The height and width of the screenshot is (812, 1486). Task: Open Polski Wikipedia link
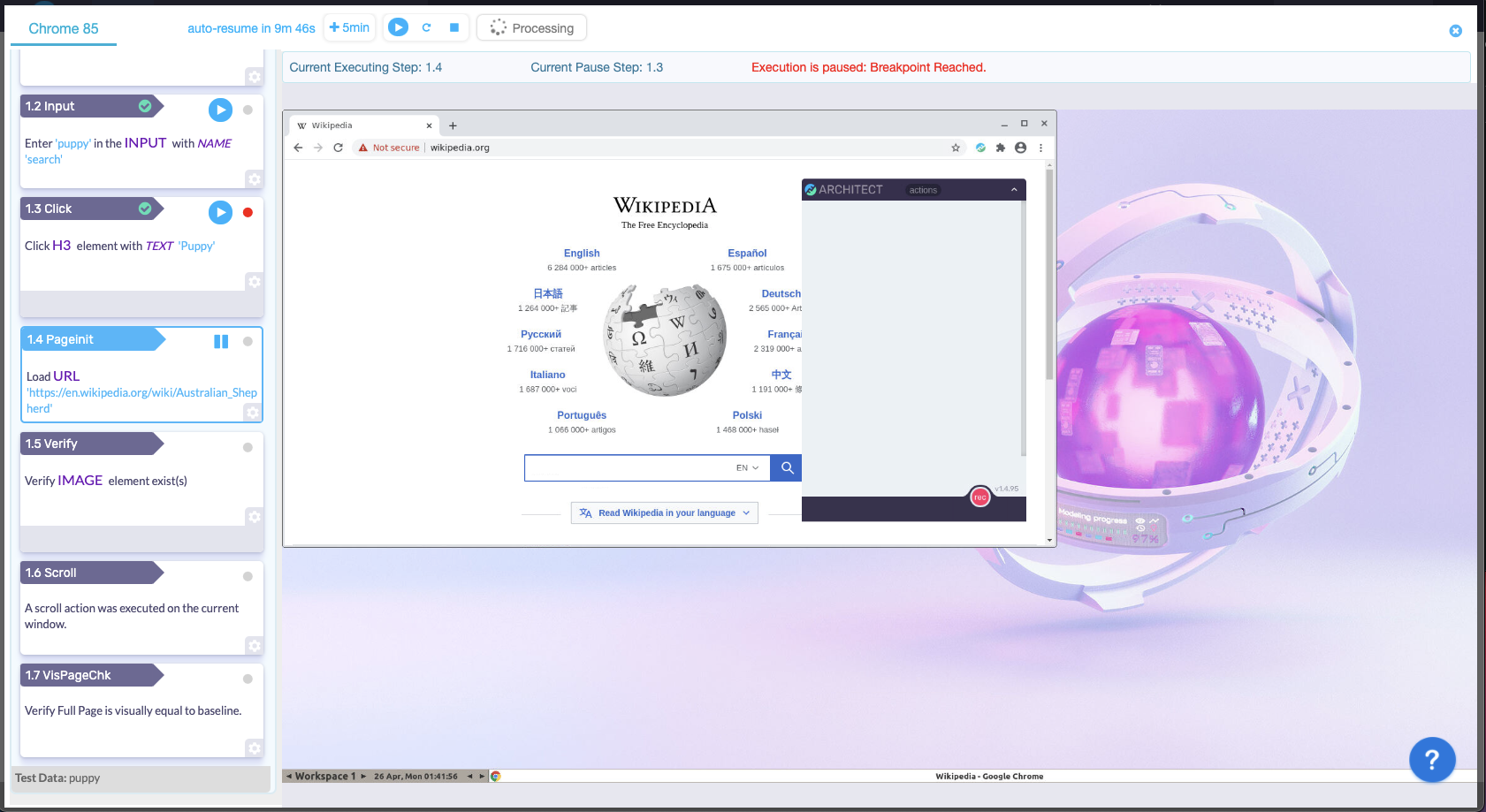747,415
